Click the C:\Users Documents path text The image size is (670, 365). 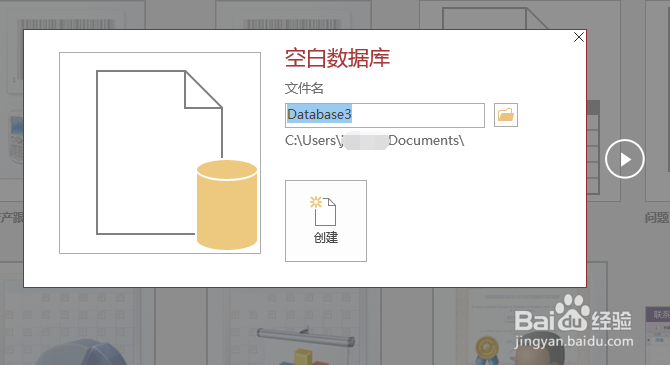point(374,141)
